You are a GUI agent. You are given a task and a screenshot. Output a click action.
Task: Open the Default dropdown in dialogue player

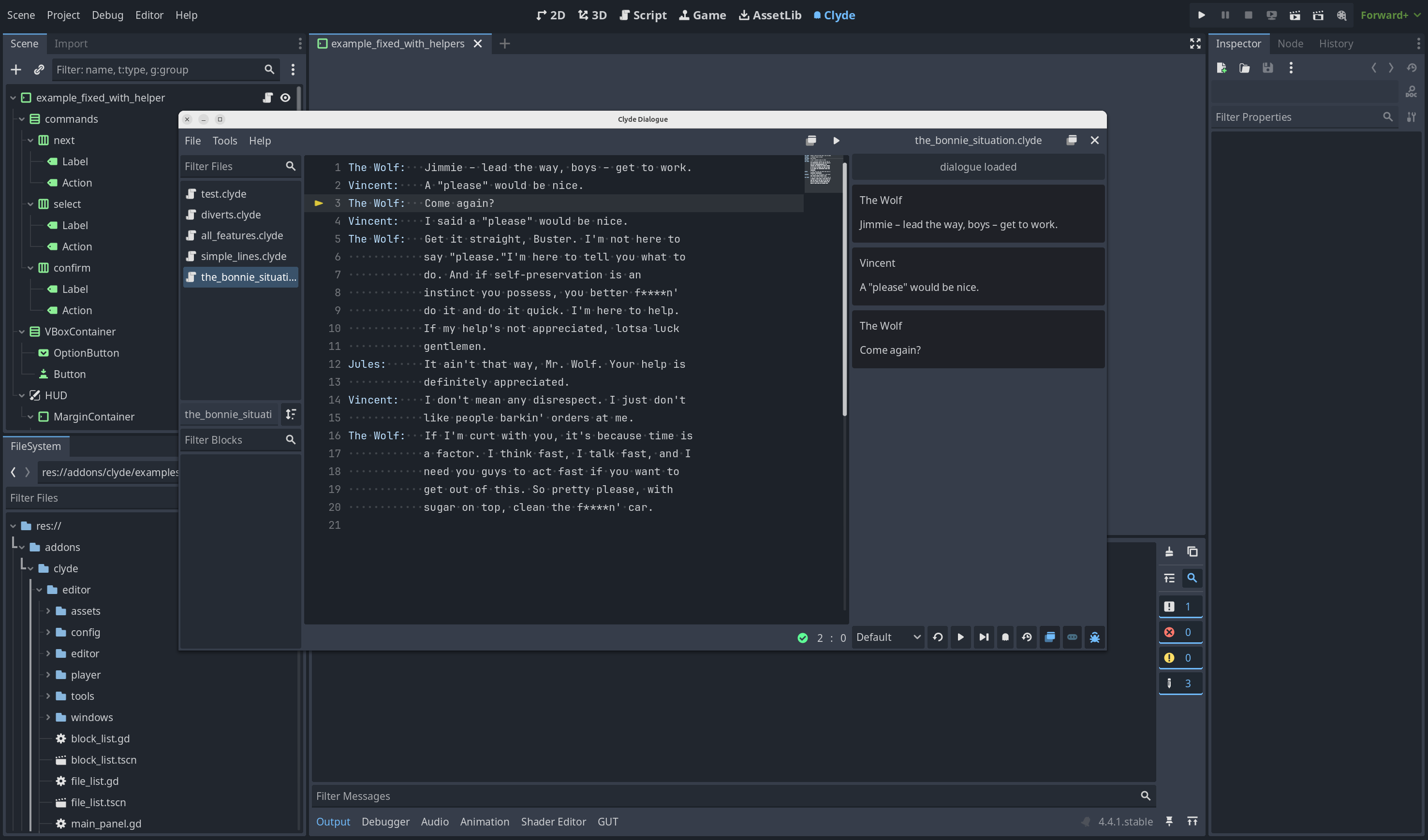[x=888, y=637]
